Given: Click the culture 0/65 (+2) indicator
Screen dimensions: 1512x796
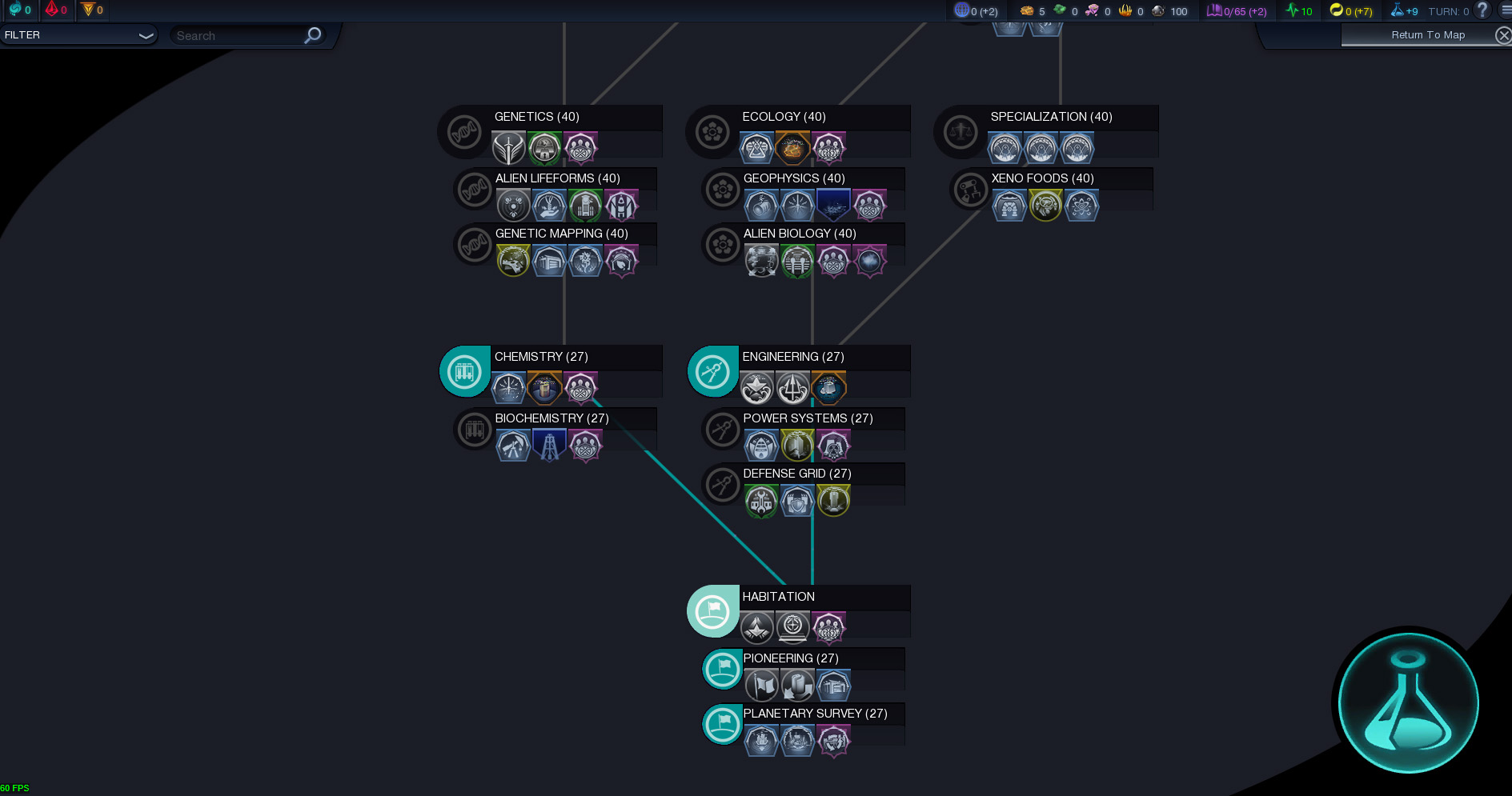Looking at the screenshot, I should [1237, 11].
